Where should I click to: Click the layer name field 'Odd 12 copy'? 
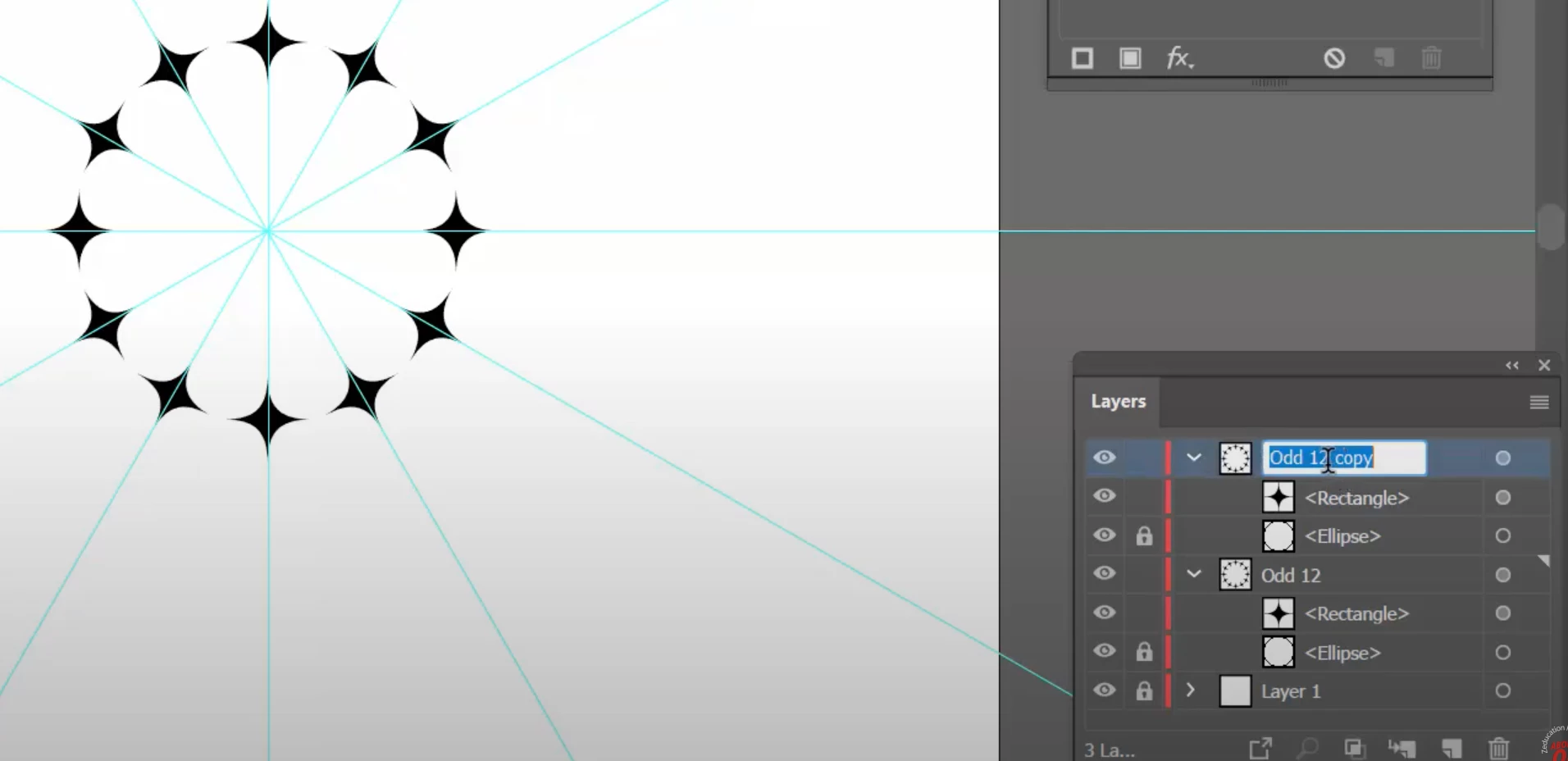pos(1344,458)
